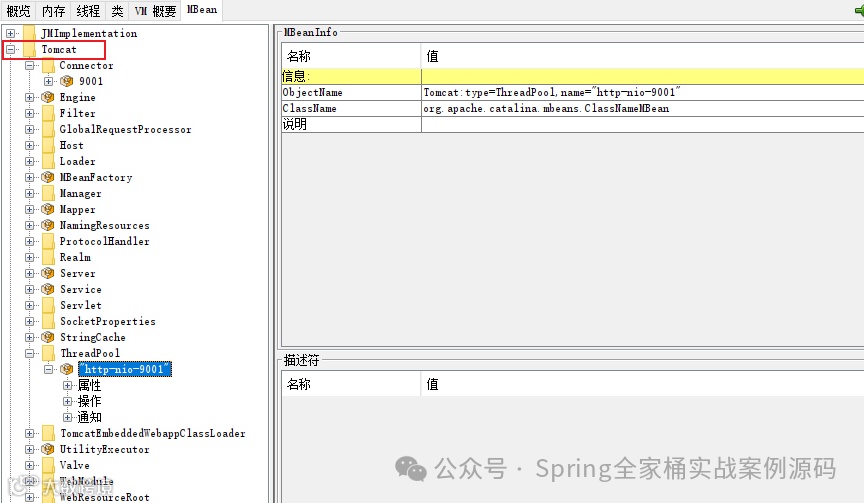
Task: Click the 名称 column header in 描述符
Action: 352,385
